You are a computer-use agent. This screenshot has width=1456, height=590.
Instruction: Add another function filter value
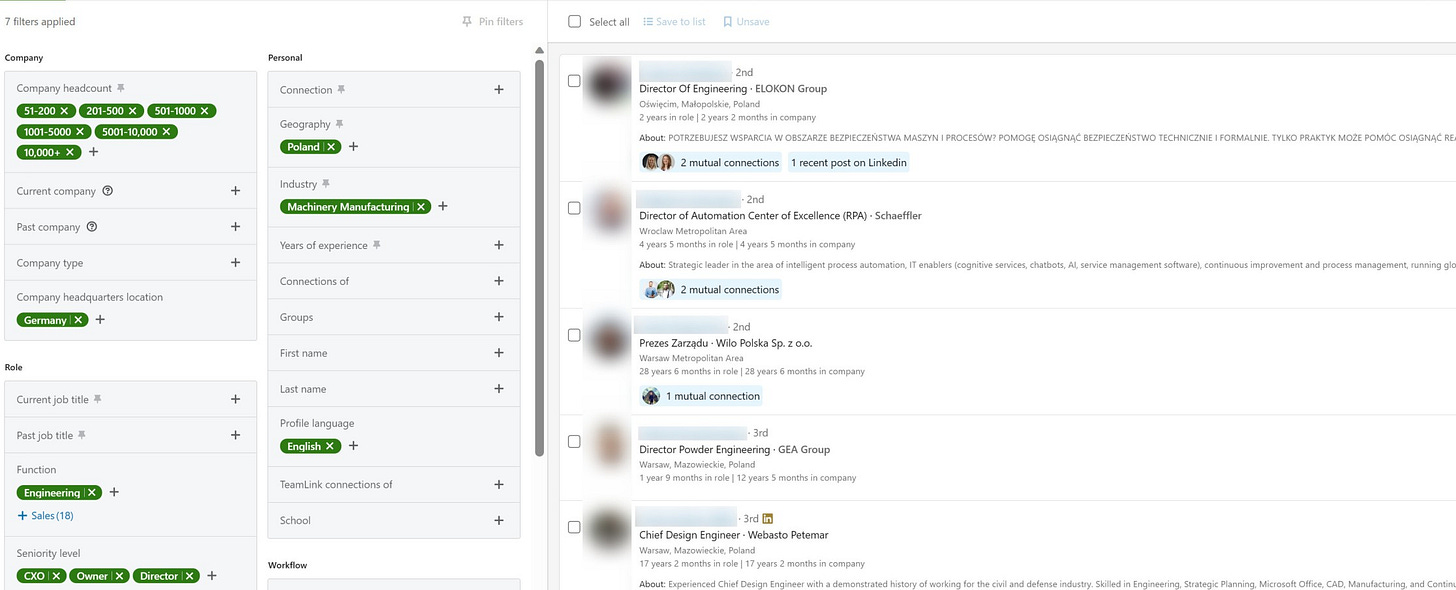[x=114, y=493]
